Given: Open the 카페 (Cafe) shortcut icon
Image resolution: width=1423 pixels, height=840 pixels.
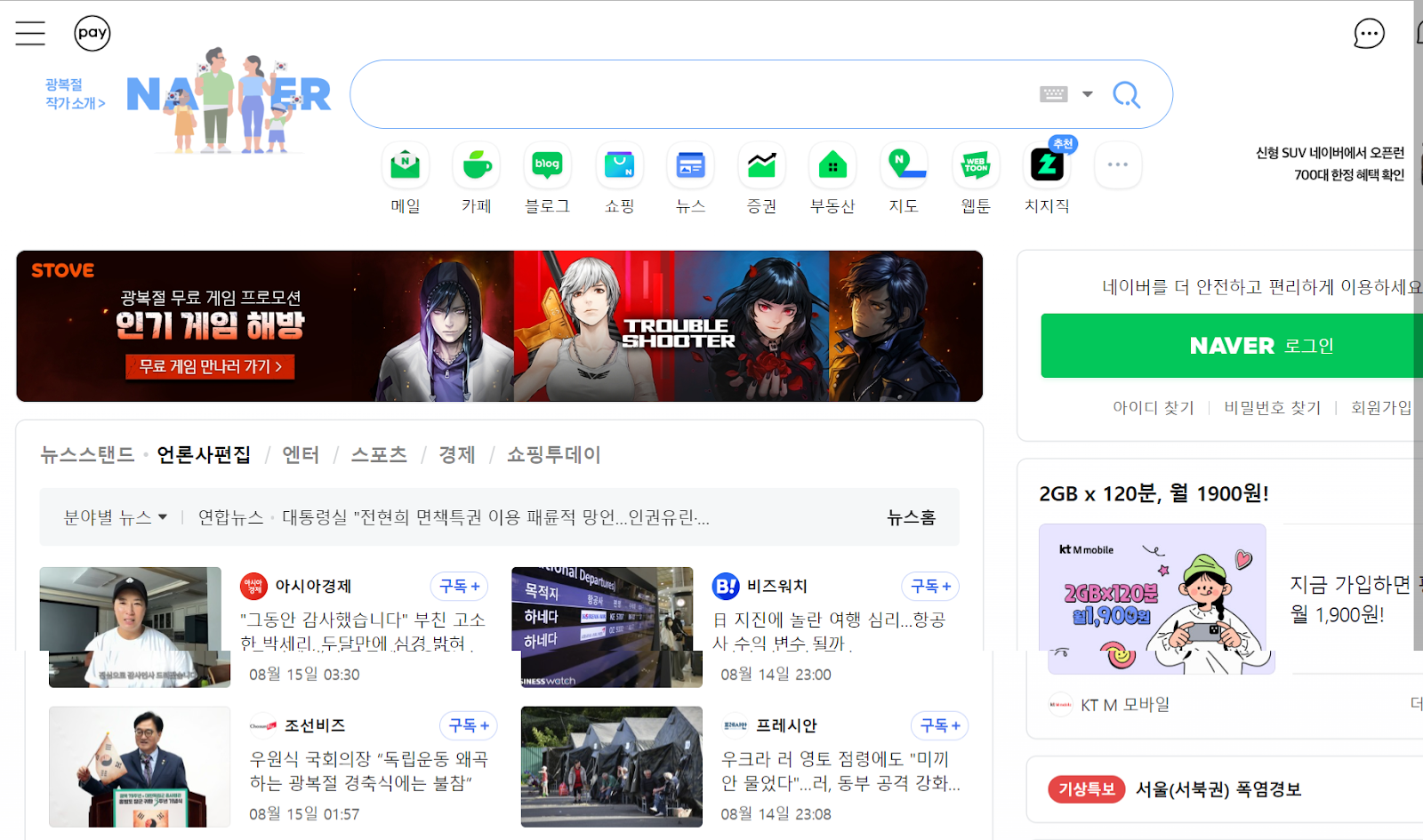Looking at the screenshot, I should pyautogui.click(x=477, y=165).
